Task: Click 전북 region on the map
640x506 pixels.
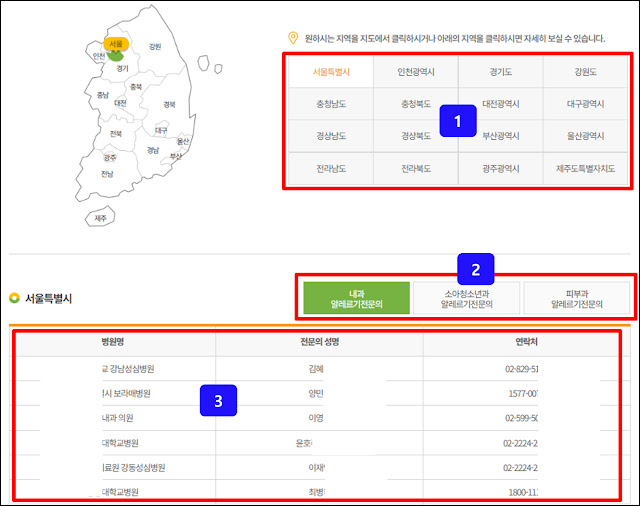Action: click(116, 133)
